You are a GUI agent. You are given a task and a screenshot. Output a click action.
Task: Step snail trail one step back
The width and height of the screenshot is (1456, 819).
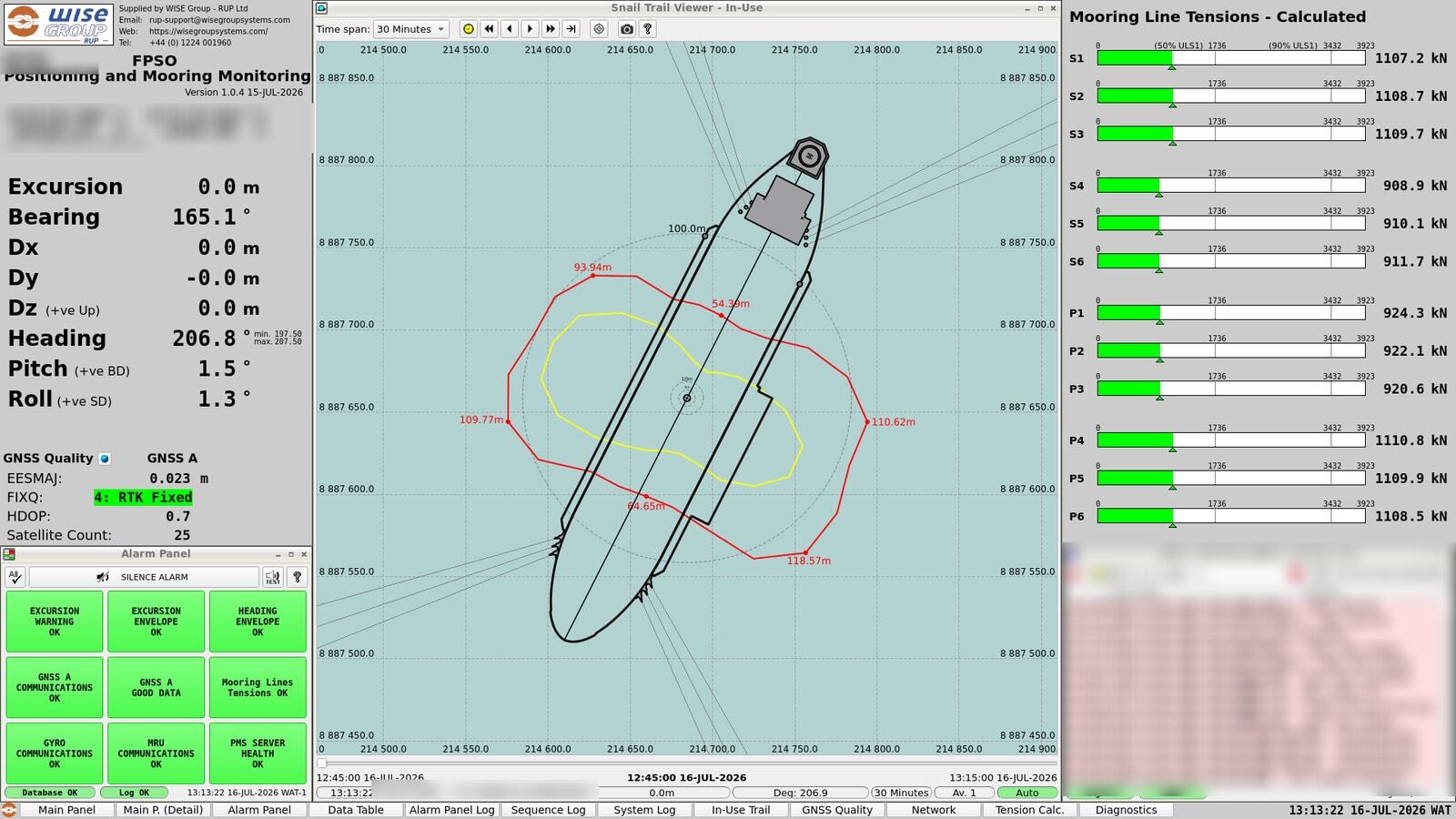coord(510,29)
